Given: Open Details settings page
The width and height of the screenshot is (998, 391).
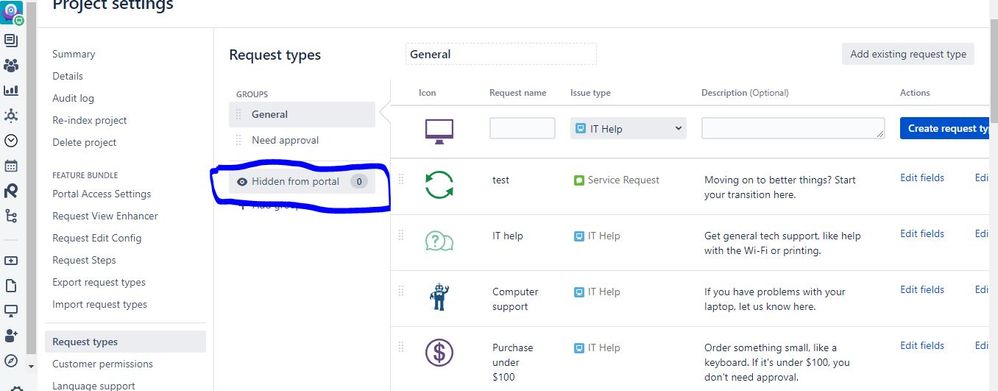Looking at the screenshot, I should 67,76.
